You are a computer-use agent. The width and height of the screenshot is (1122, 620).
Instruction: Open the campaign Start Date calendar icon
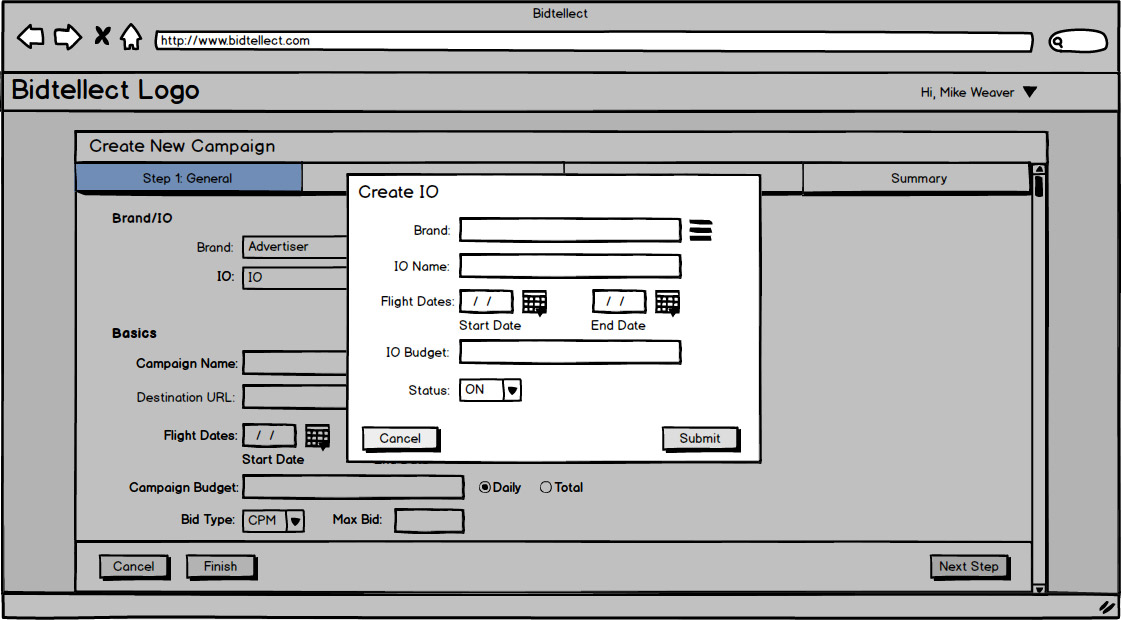click(317, 436)
